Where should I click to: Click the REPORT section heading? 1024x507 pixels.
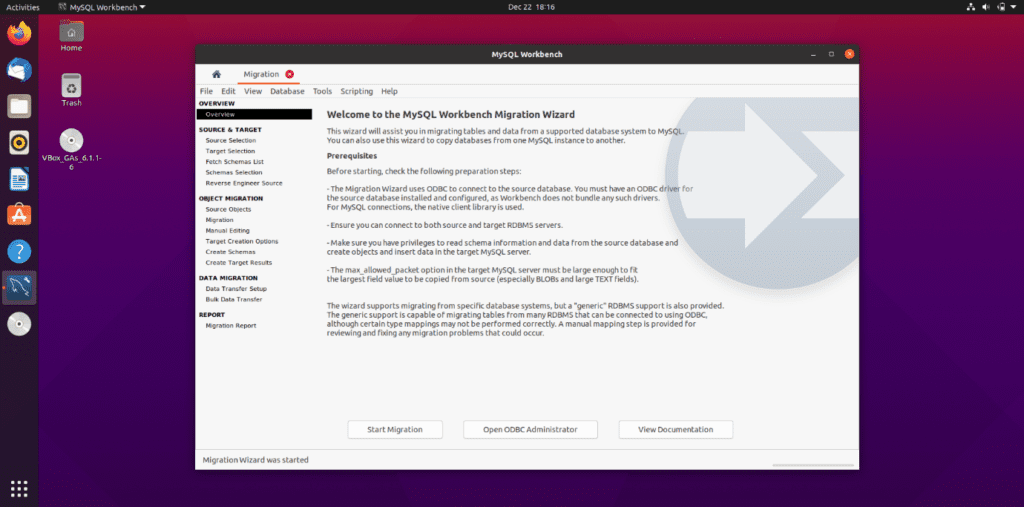pos(212,315)
